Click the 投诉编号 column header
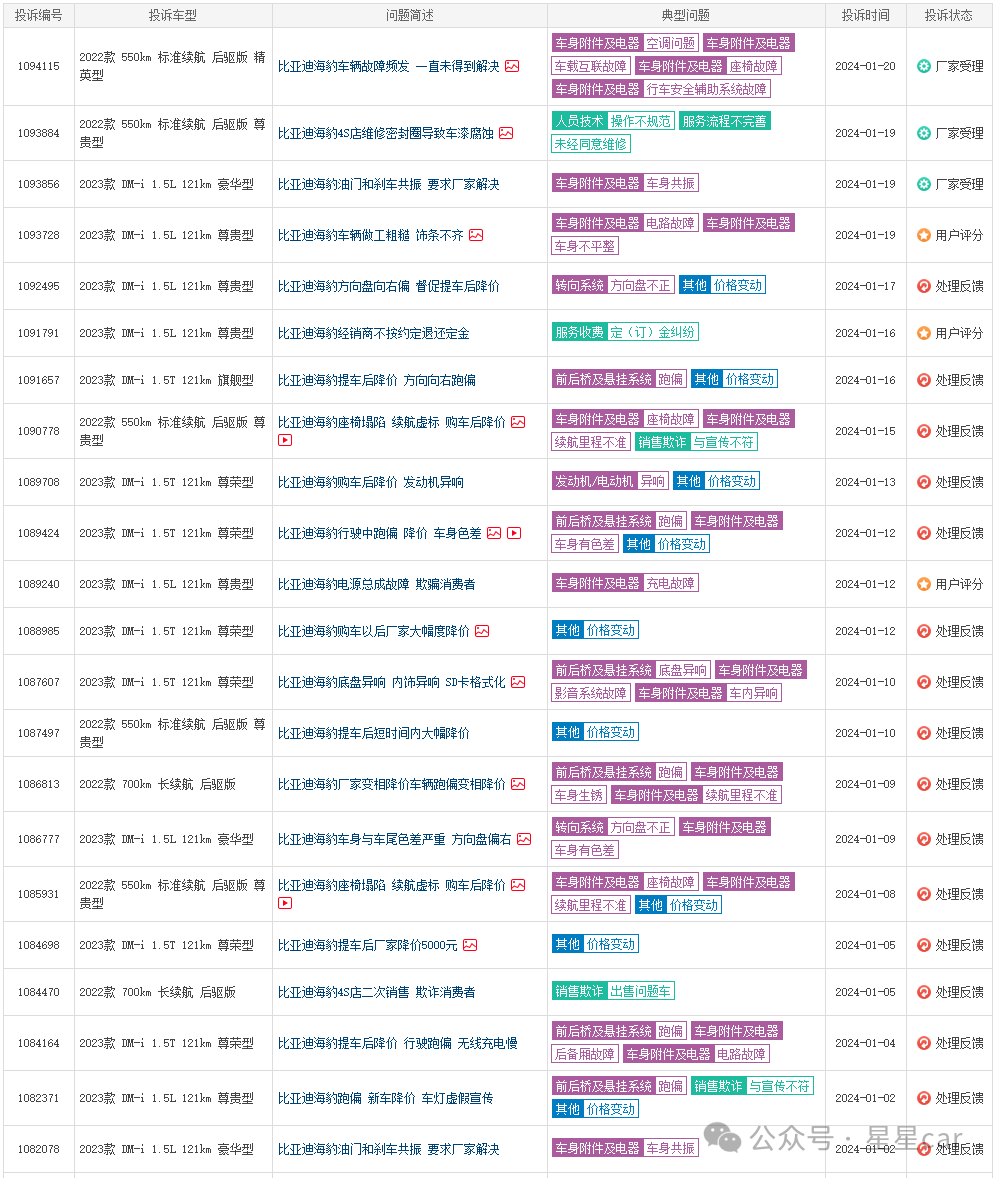Image resolution: width=993 pixels, height=1178 pixels. pyautogui.click(x=39, y=16)
